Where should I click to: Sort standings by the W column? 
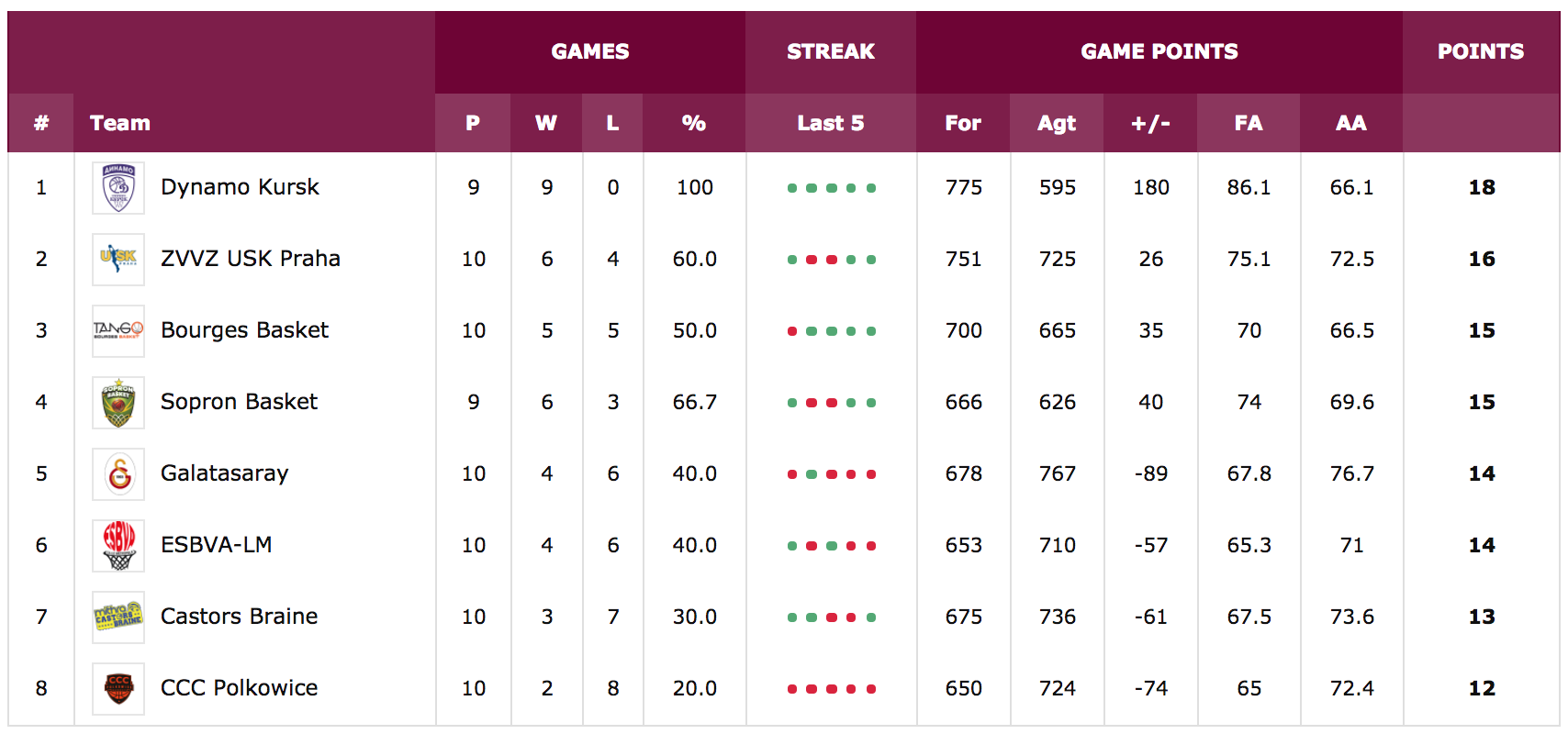(x=546, y=123)
